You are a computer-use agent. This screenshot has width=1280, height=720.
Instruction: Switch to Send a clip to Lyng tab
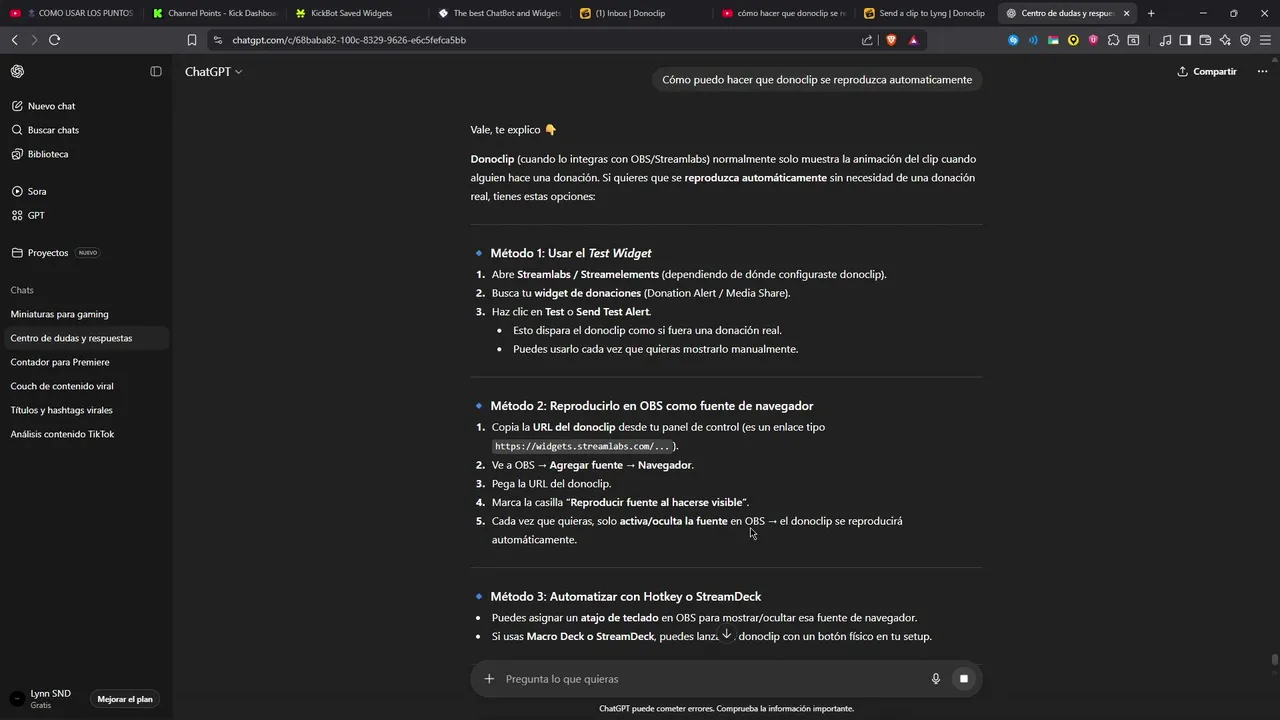pos(928,13)
